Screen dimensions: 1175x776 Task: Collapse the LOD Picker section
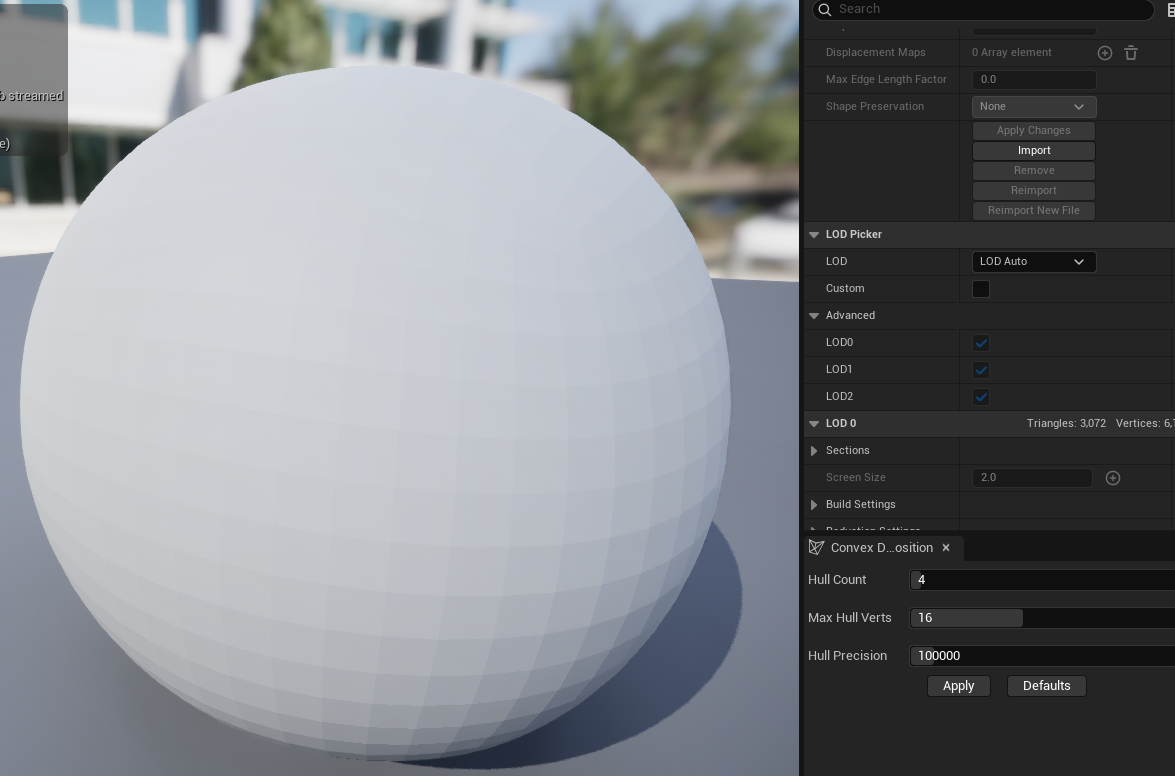tap(814, 235)
